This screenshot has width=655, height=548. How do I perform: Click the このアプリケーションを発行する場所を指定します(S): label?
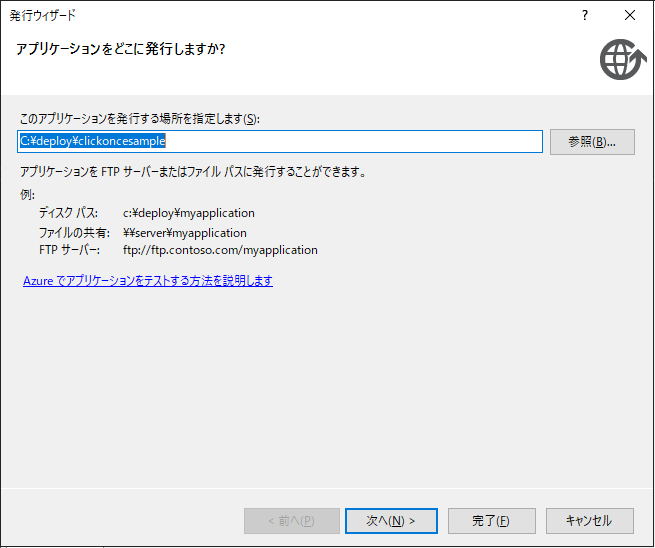(140, 119)
